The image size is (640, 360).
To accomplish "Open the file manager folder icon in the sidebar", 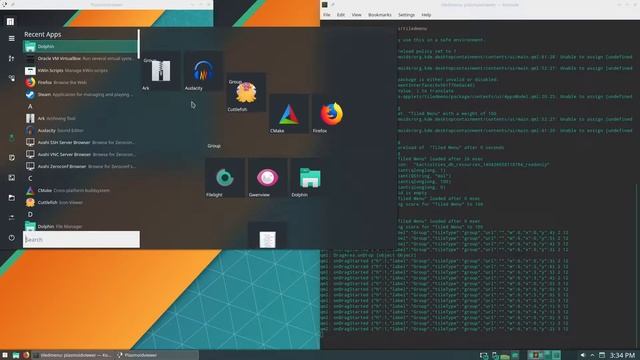I will coord(11,198).
